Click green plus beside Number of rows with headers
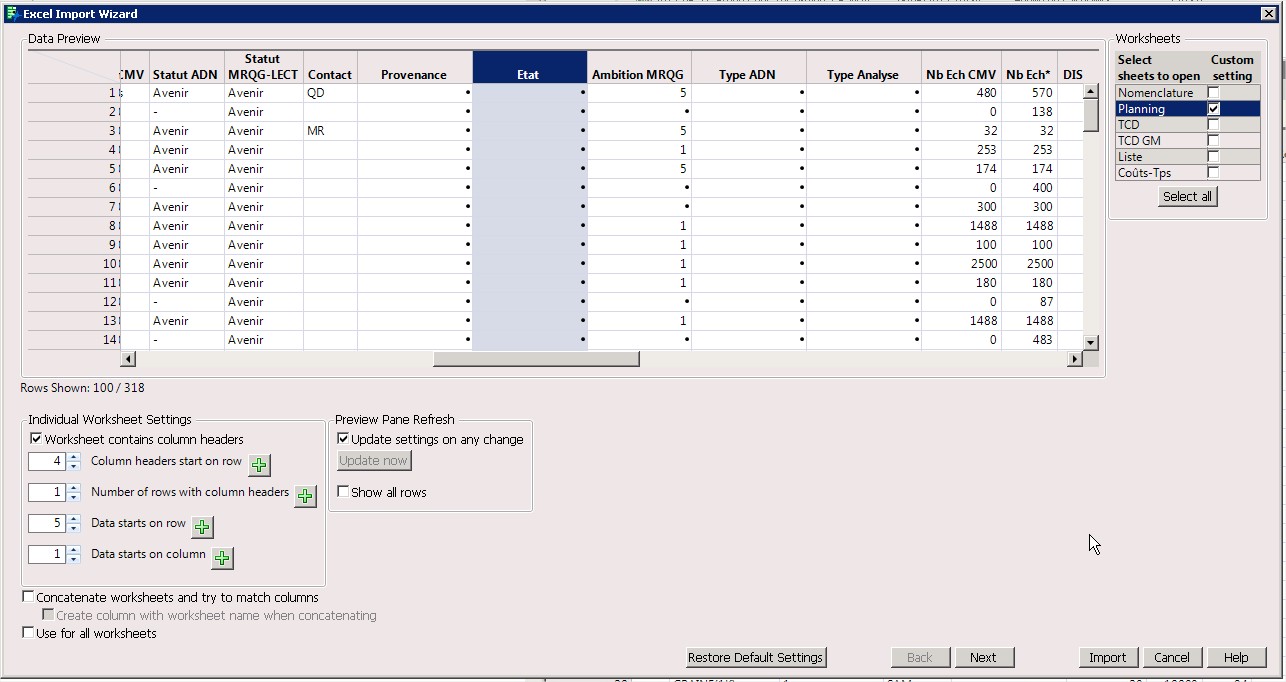1286x682 pixels. [x=305, y=496]
